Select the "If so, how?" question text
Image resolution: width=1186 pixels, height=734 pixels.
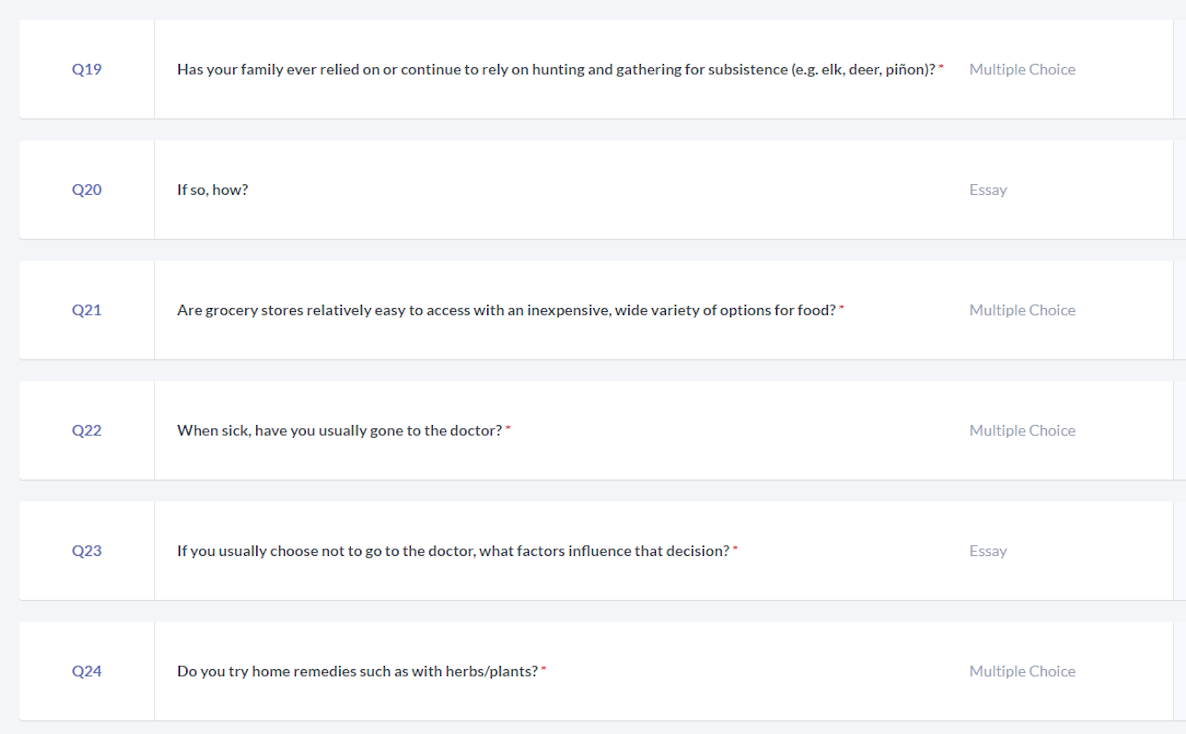pos(212,190)
